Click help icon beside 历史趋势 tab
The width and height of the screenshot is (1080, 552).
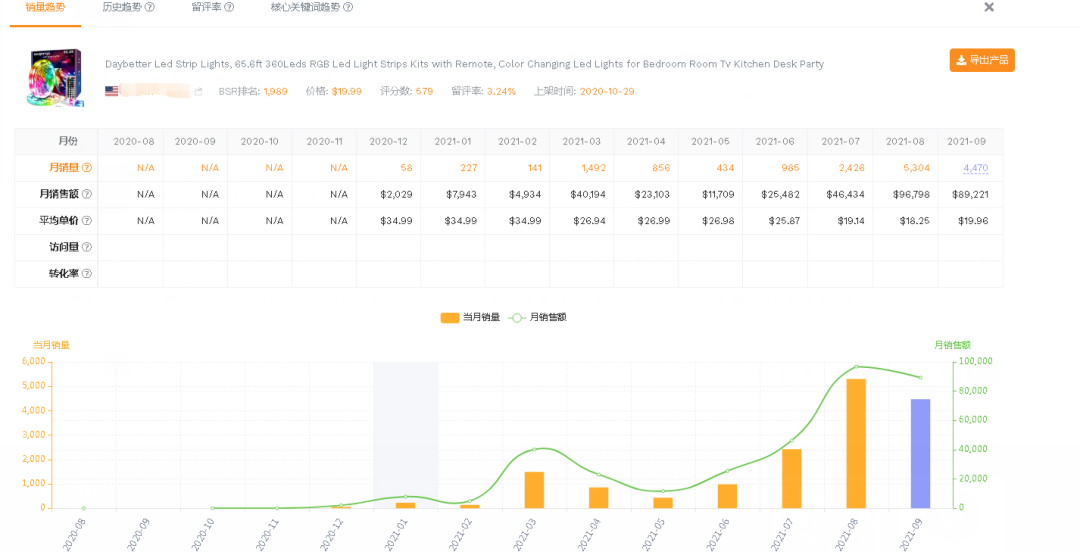(x=149, y=8)
